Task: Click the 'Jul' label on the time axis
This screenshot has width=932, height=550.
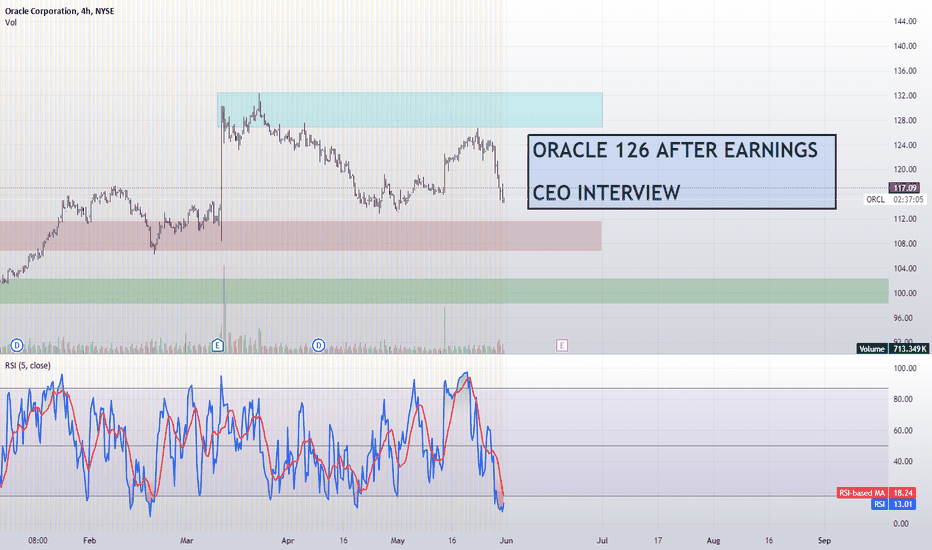Action: [602, 540]
